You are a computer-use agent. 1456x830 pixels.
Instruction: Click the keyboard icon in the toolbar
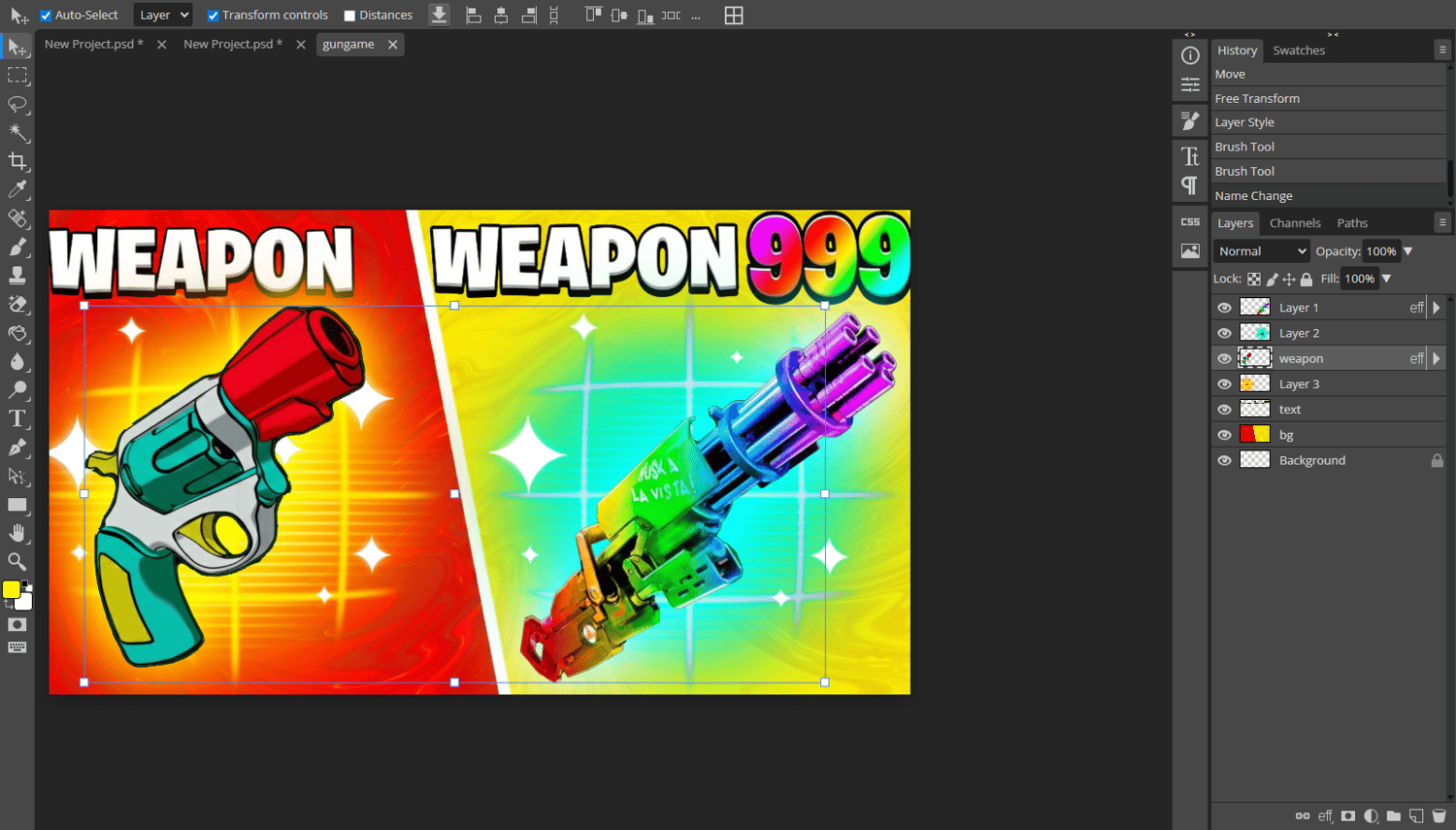click(x=17, y=647)
